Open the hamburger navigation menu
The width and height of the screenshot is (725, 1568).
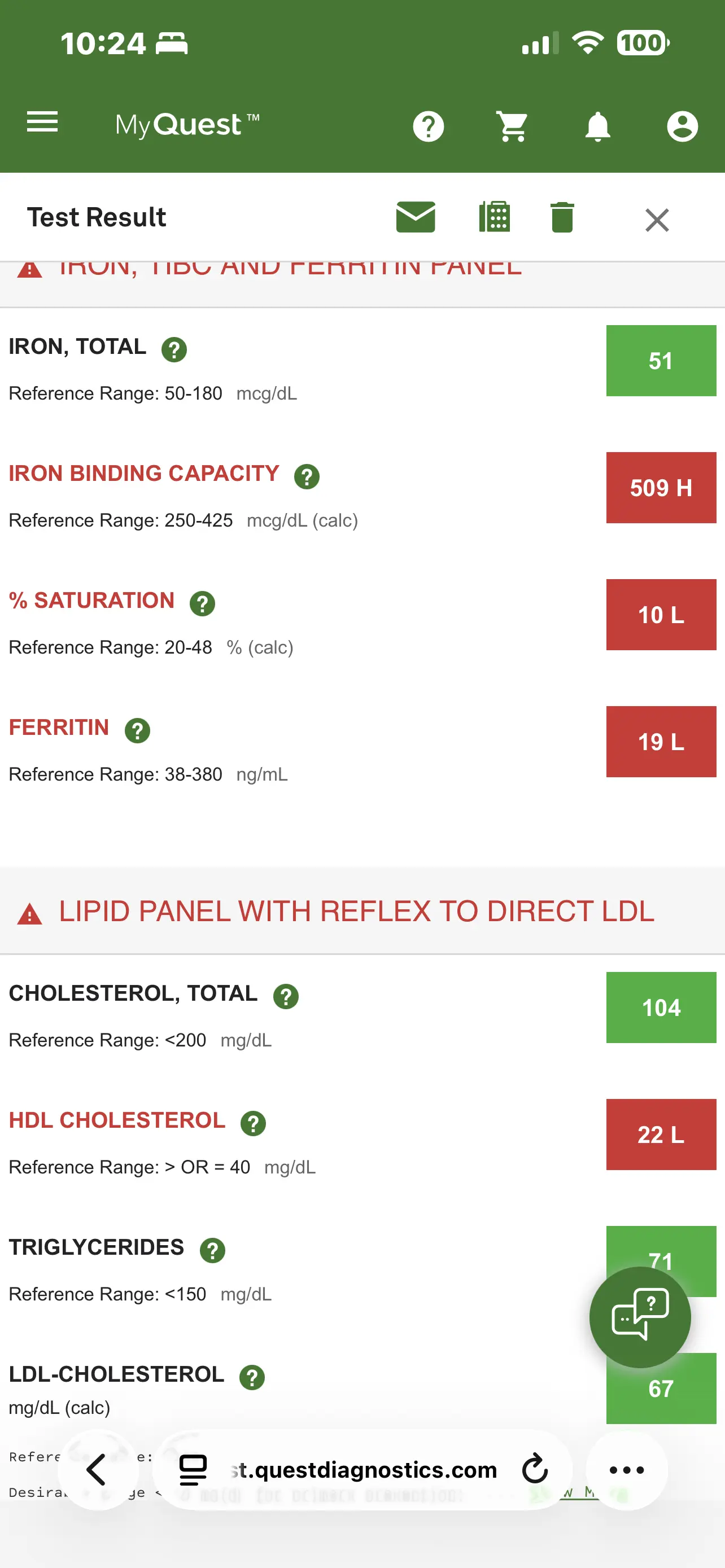pyautogui.click(x=42, y=122)
